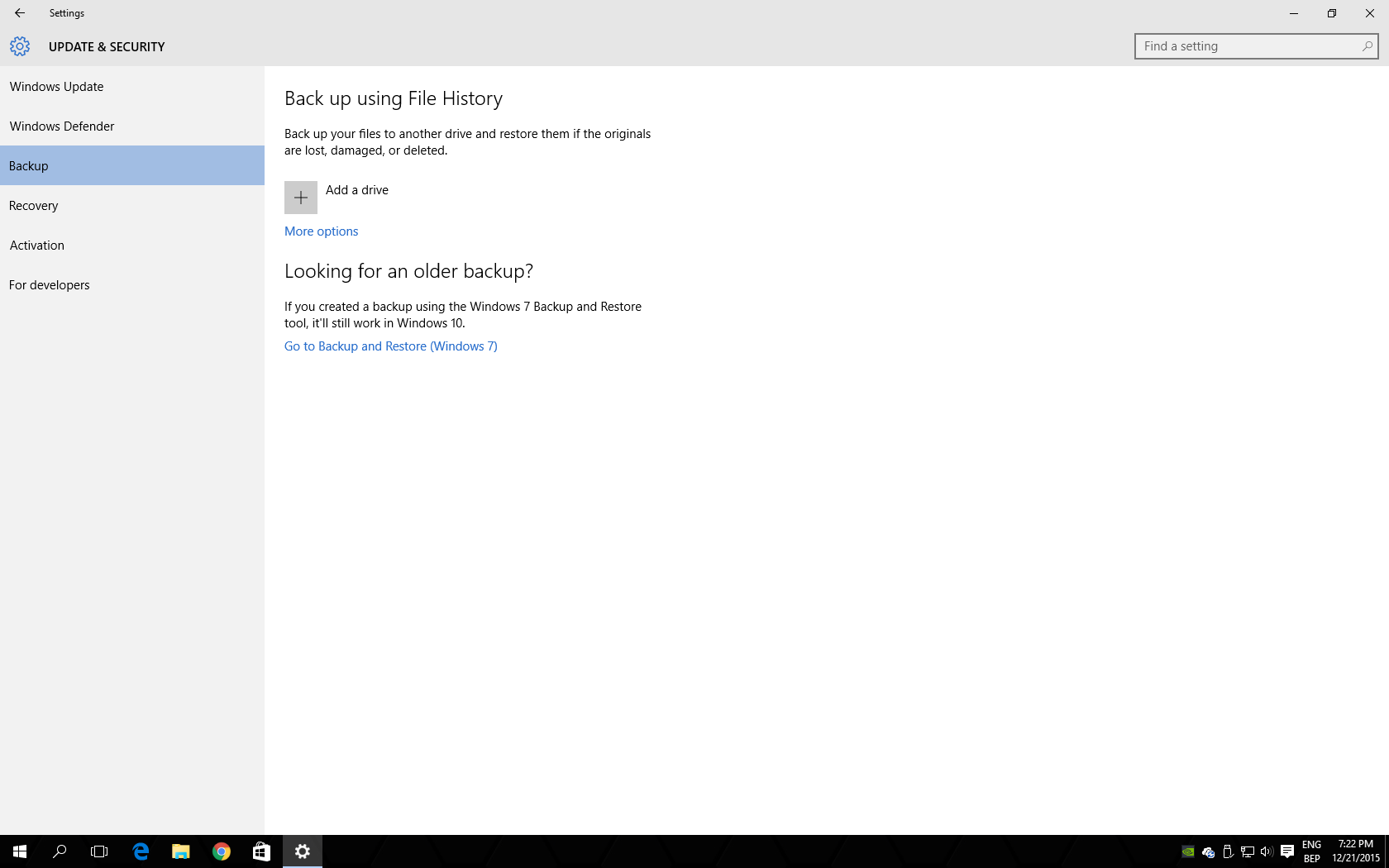Click the Back up using File History heading
The width and height of the screenshot is (1389, 868).
pos(394,98)
